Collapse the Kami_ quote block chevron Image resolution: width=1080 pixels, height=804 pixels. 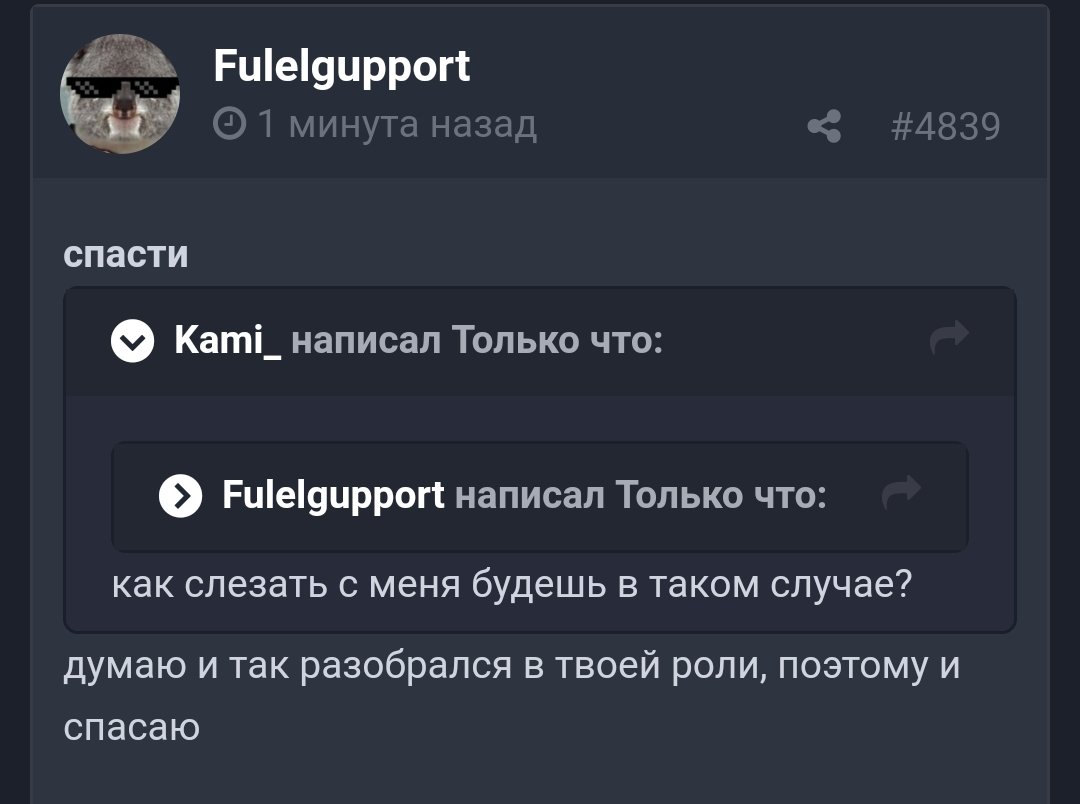[133, 343]
